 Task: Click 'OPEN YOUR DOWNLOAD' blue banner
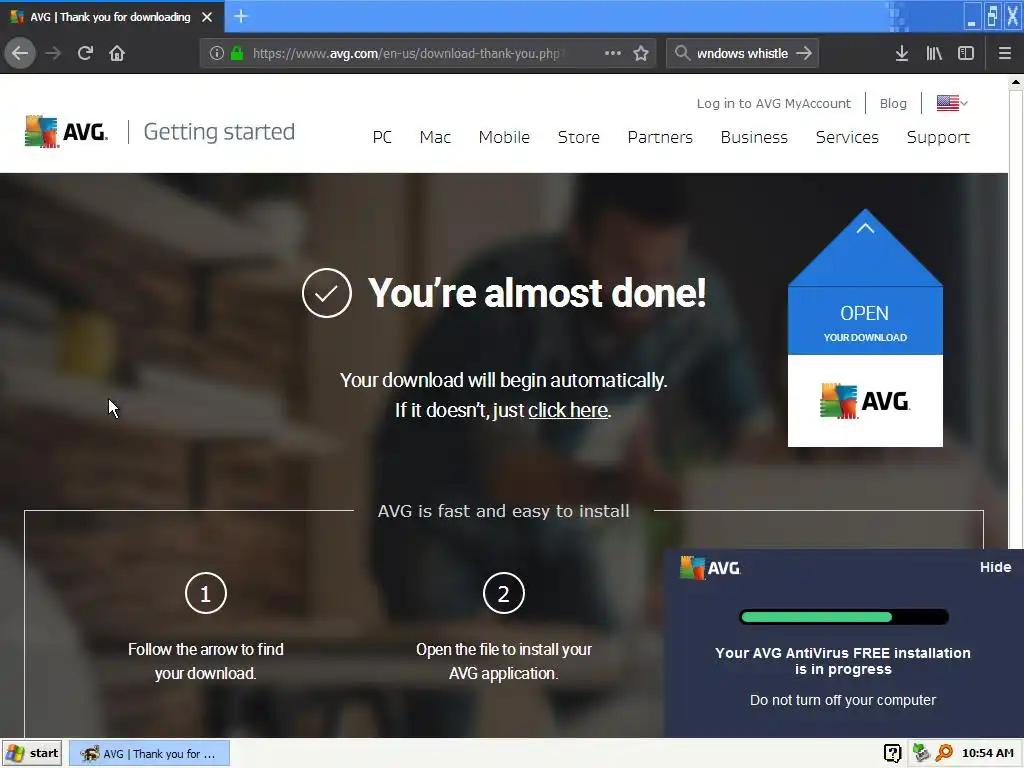click(x=865, y=321)
